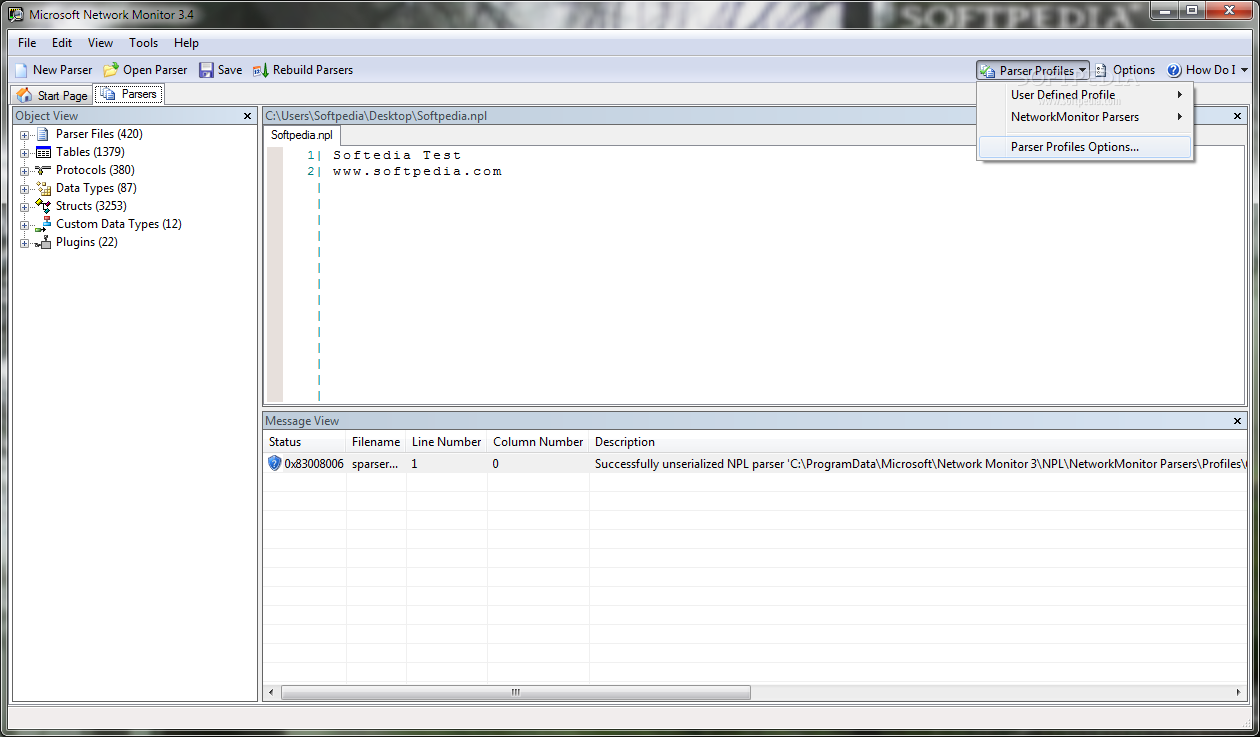Screen dimensions: 1260x737
Task: Click the Open Parser folder icon
Action: (111, 70)
